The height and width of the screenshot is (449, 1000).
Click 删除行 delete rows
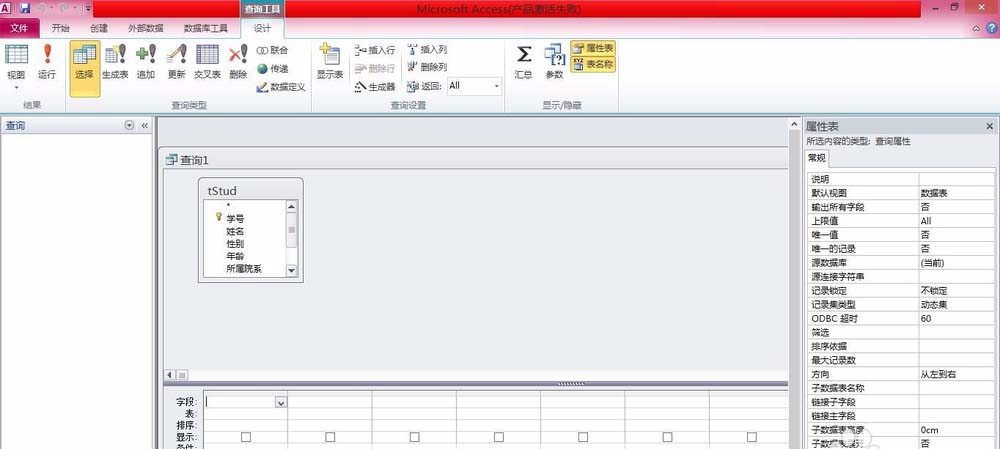[x=375, y=68]
